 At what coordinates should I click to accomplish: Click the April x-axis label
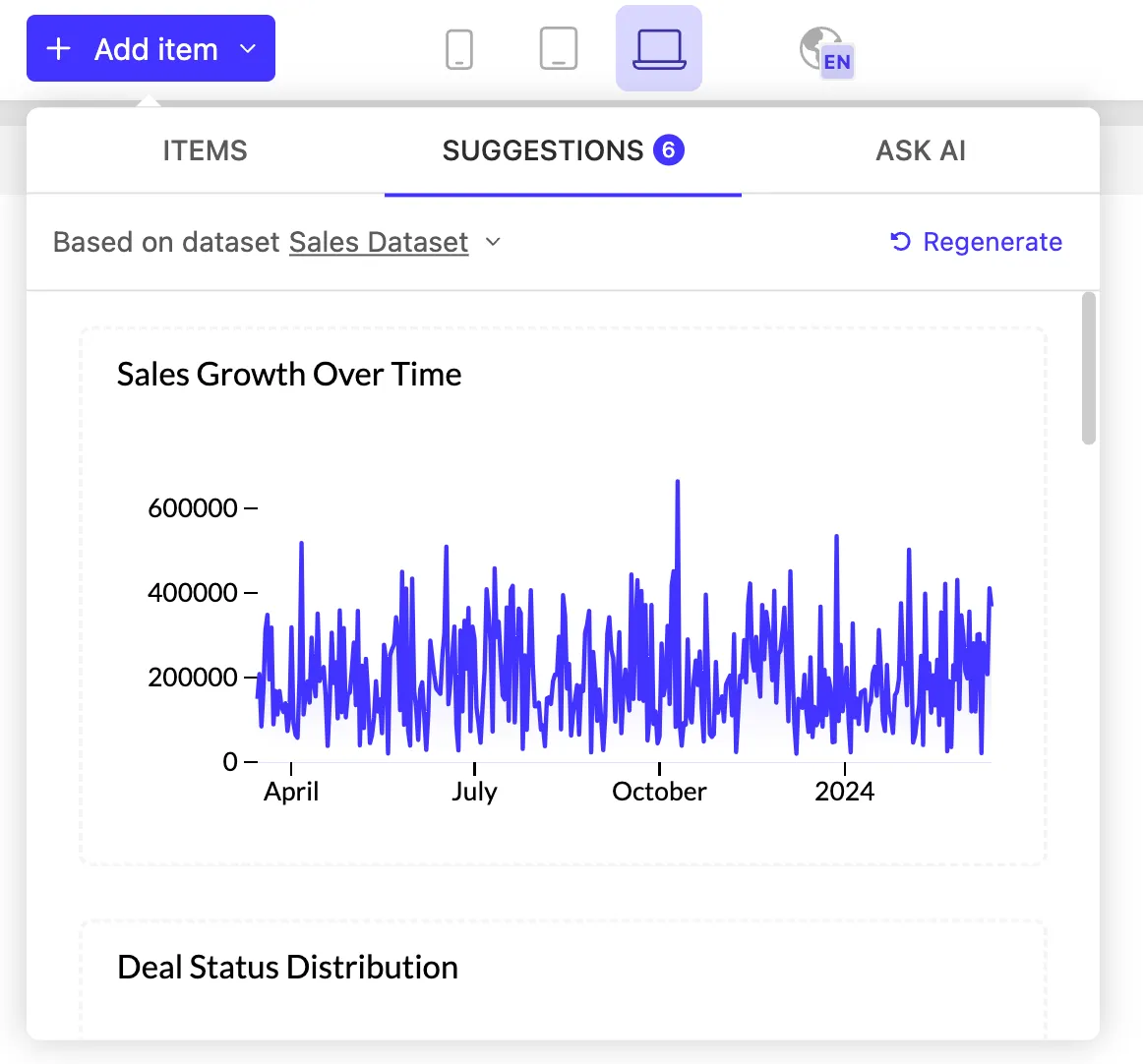click(x=291, y=793)
